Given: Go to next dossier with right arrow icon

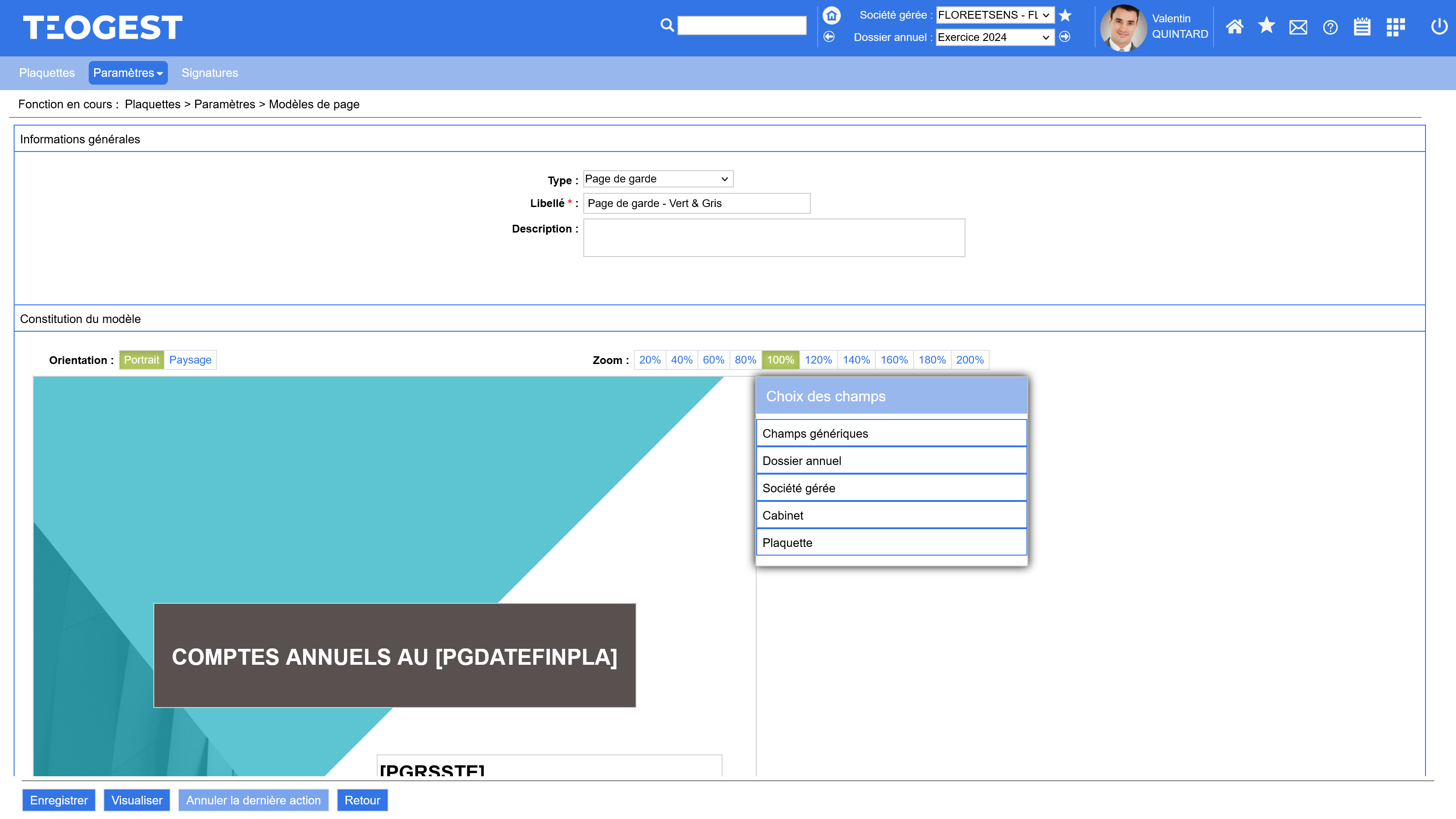Looking at the screenshot, I should 1065,37.
